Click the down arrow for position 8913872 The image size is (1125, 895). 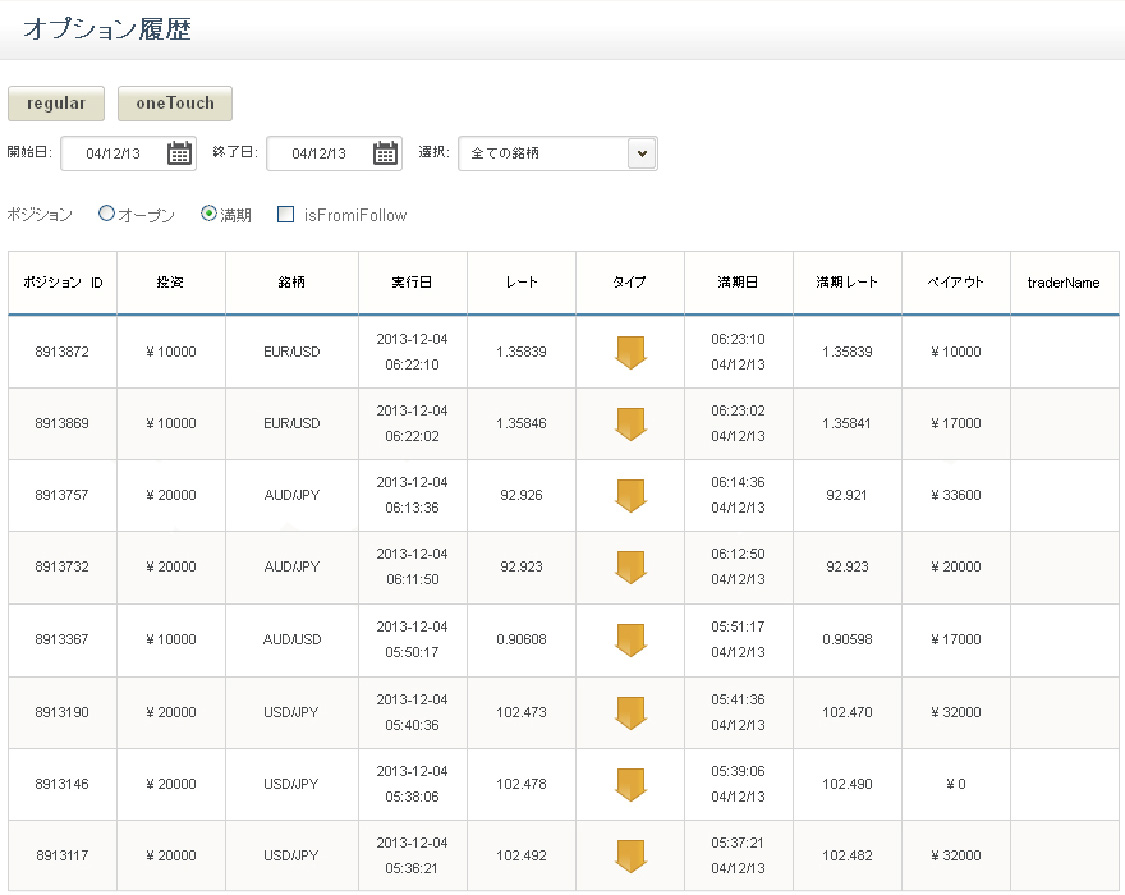click(631, 352)
